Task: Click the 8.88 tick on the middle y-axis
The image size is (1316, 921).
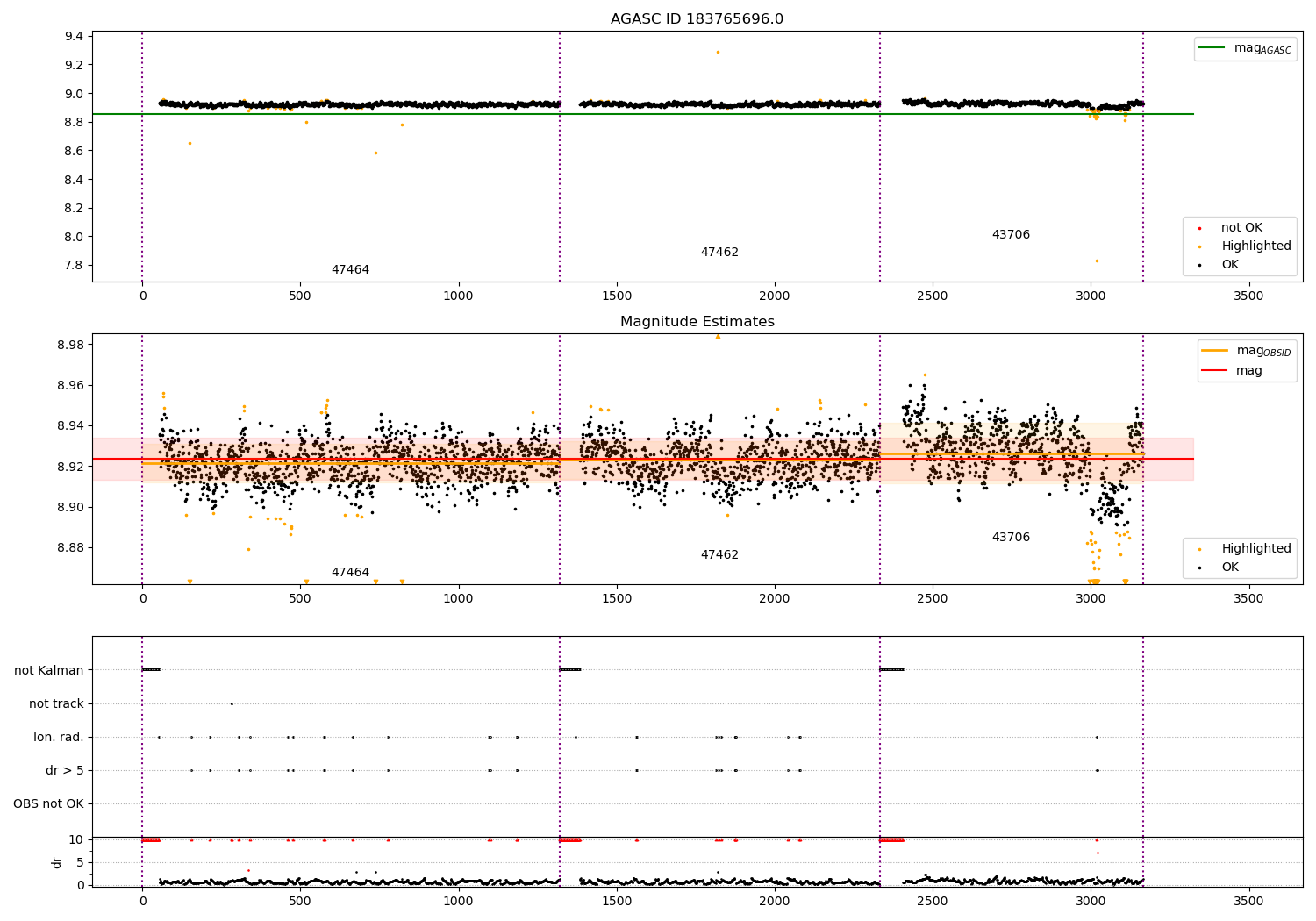Action: click(72, 548)
